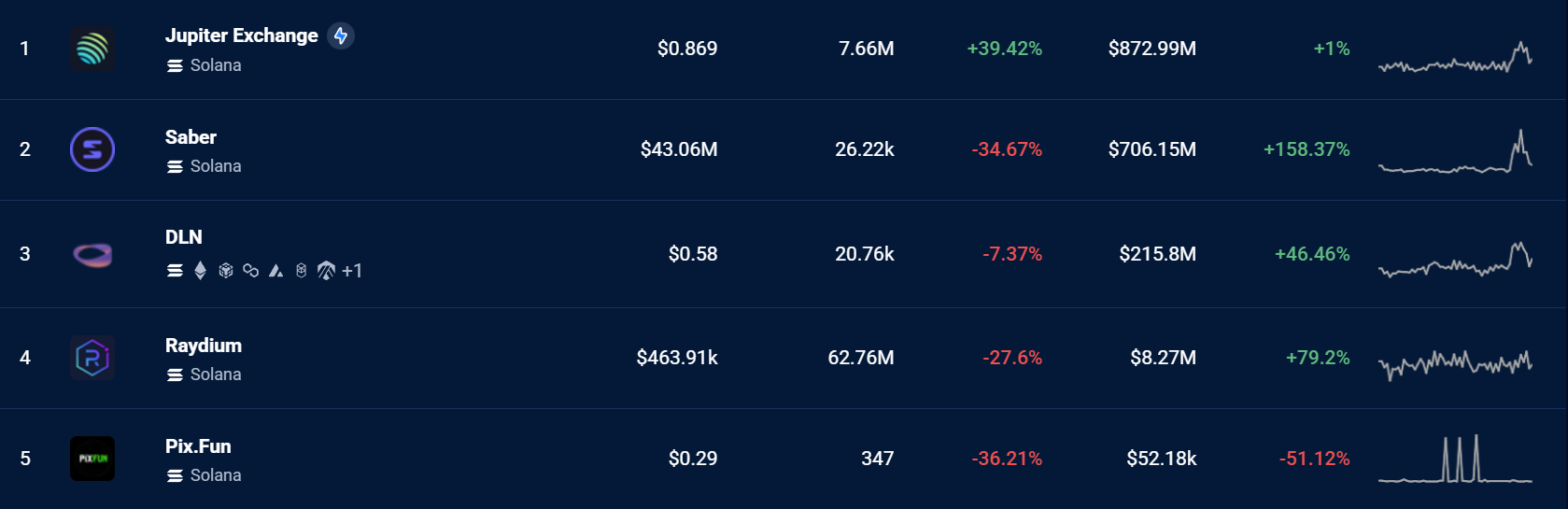
Task: Open the Raydium name link
Action: [x=203, y=346]
